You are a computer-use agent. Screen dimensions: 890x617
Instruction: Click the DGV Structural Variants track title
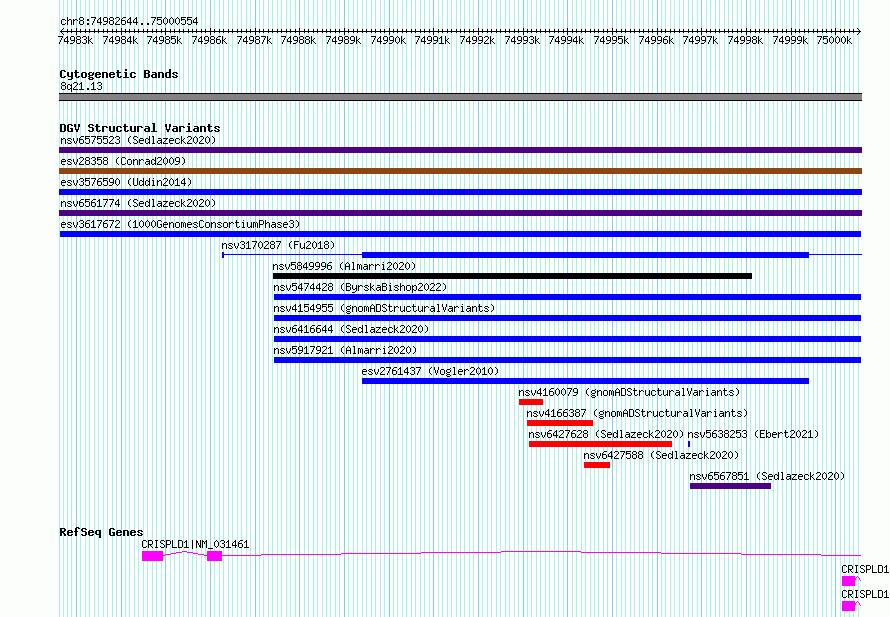pos(140,128)
